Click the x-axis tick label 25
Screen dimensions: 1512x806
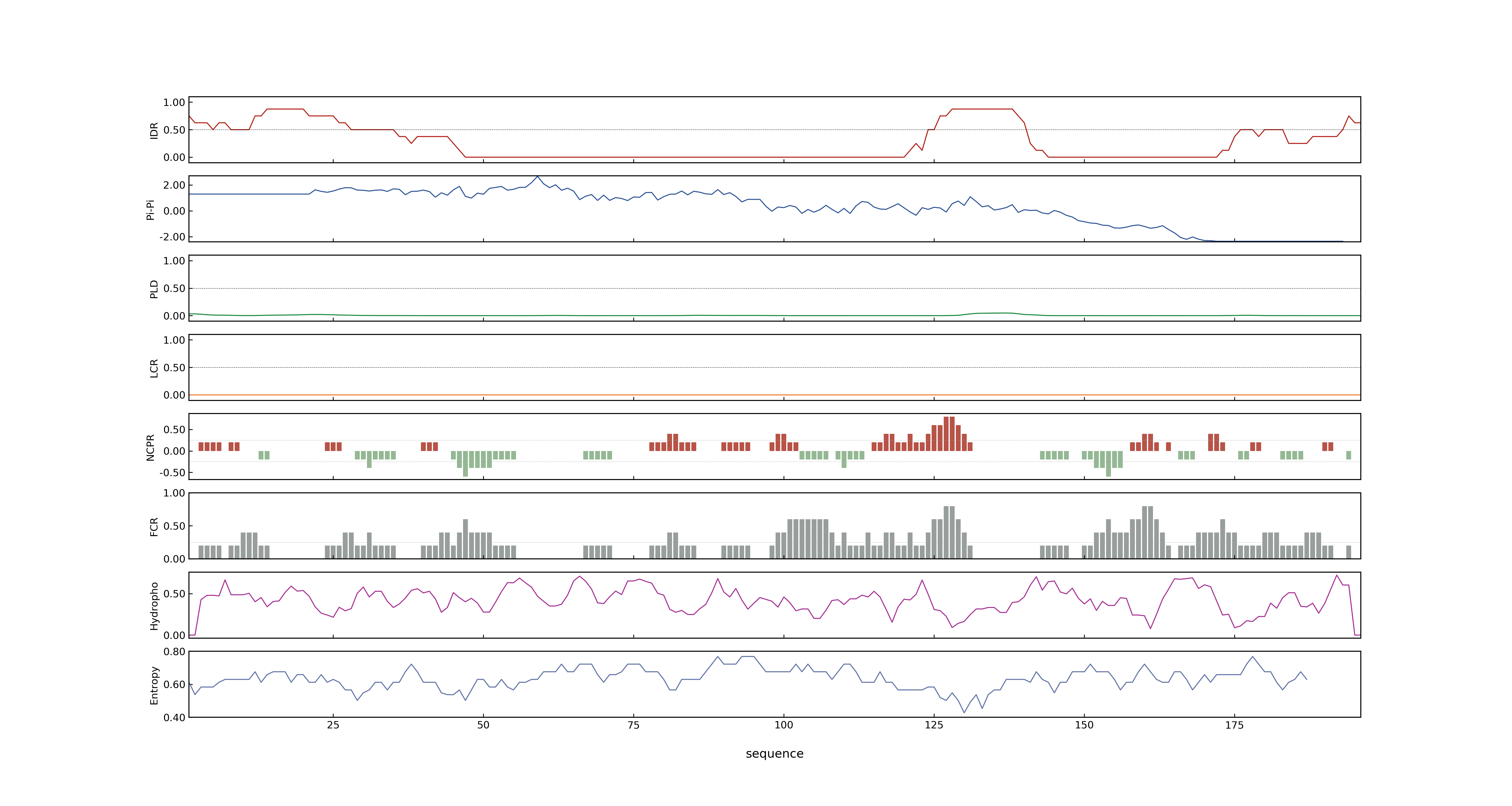click(333, 725)
